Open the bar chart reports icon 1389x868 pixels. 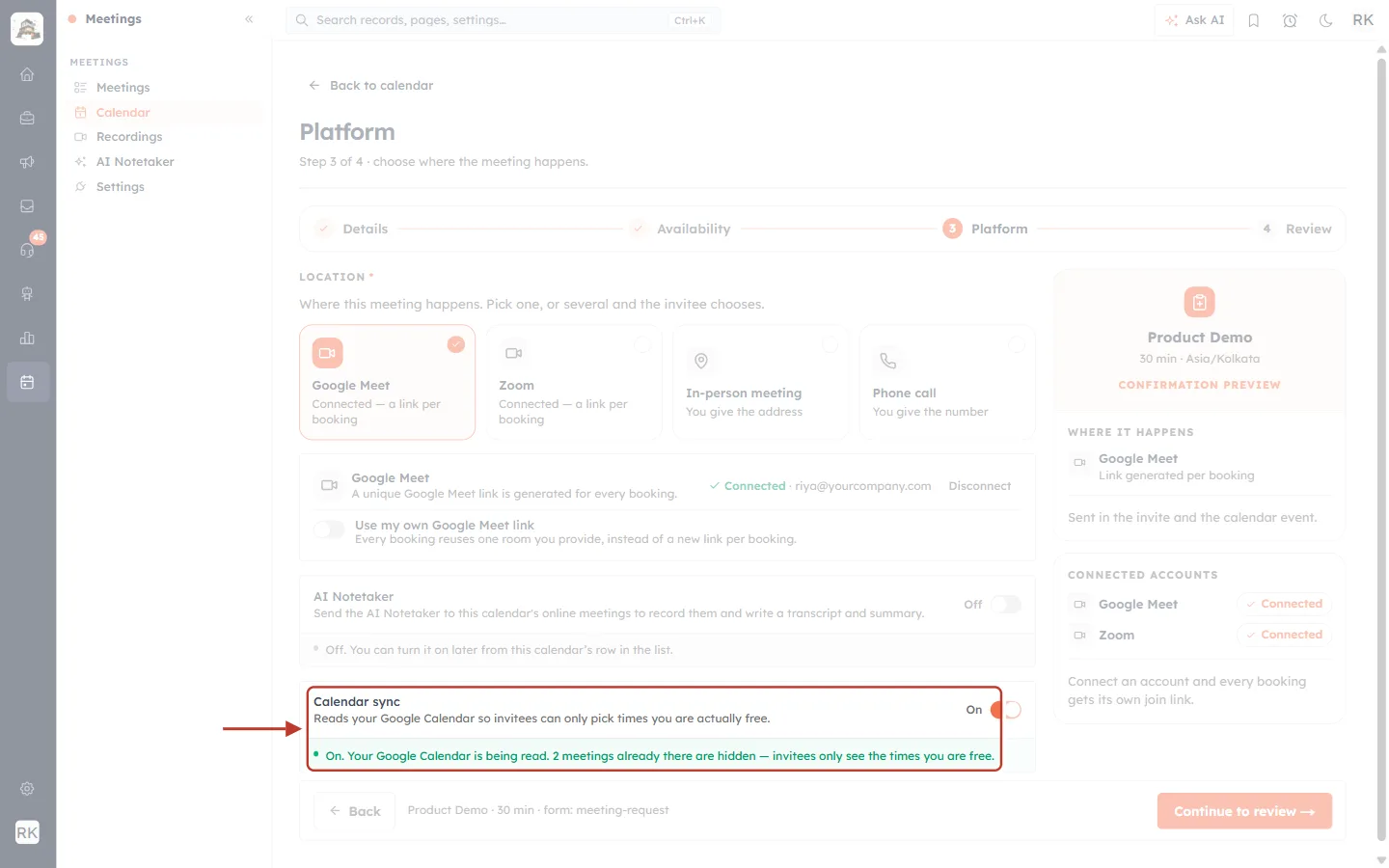click(27, 338)
